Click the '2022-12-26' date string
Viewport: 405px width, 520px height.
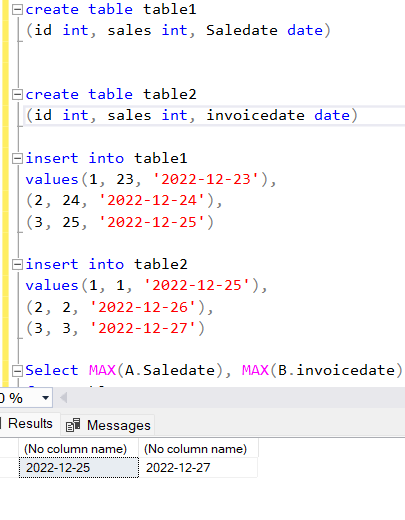tap(143, 307)
